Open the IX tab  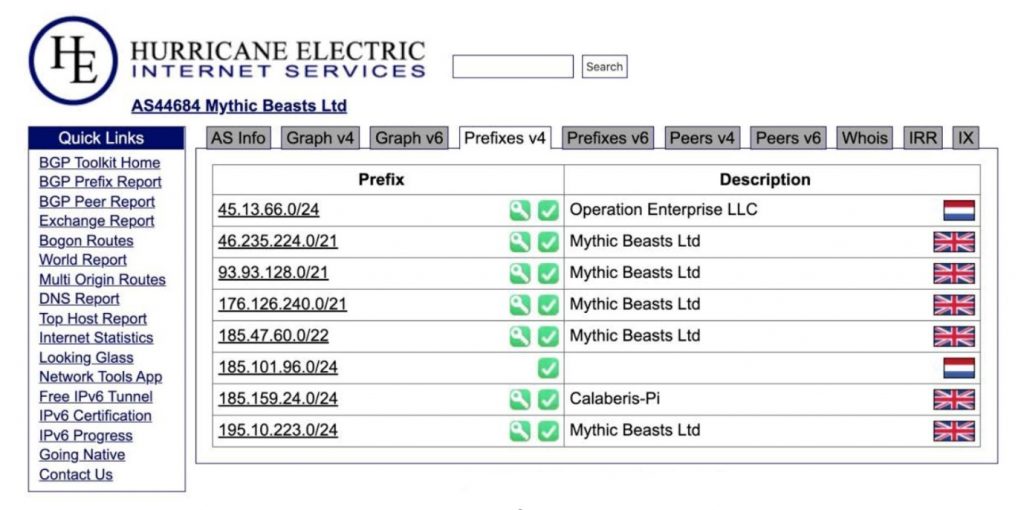pyautogui.click(x=965, y=138)
